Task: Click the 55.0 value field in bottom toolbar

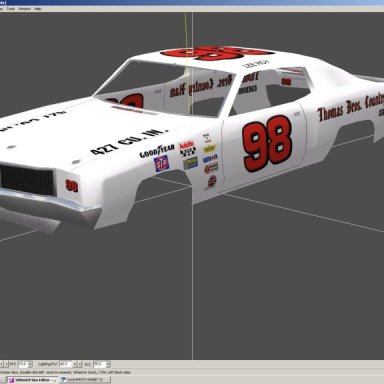Action: 100,364
